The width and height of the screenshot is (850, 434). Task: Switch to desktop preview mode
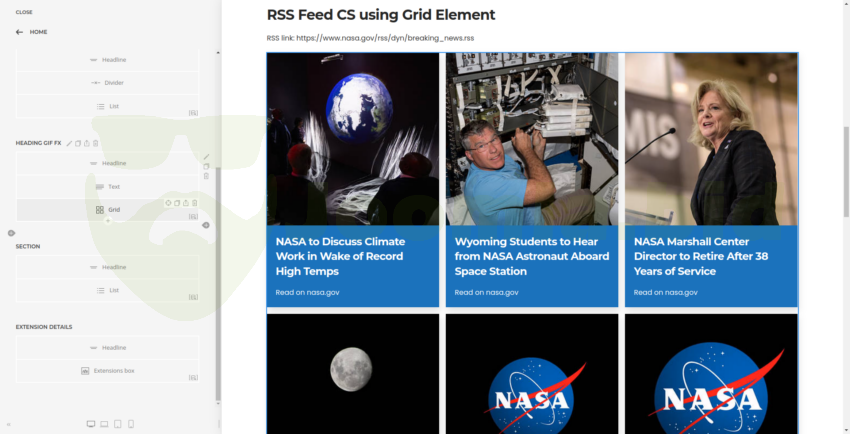(91, 424)
